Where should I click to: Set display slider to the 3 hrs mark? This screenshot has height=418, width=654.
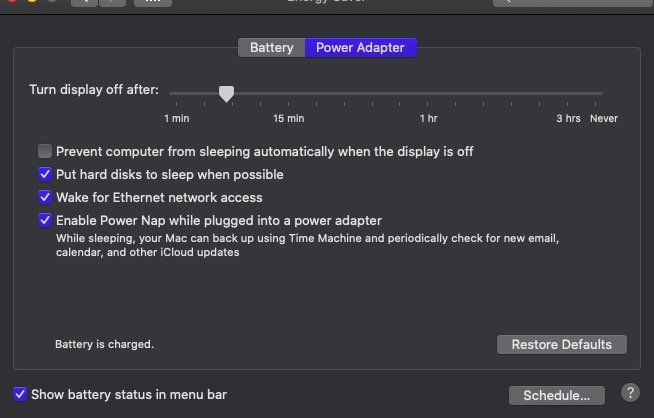tap(568, 94)
